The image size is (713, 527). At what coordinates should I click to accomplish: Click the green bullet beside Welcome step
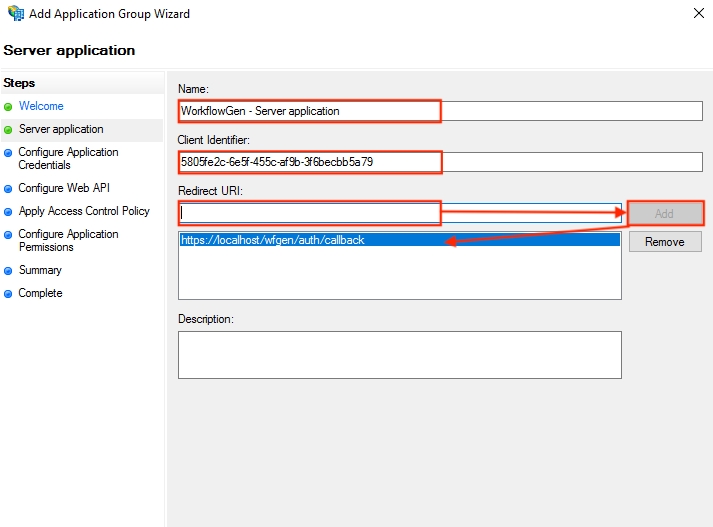pos(9,107)
